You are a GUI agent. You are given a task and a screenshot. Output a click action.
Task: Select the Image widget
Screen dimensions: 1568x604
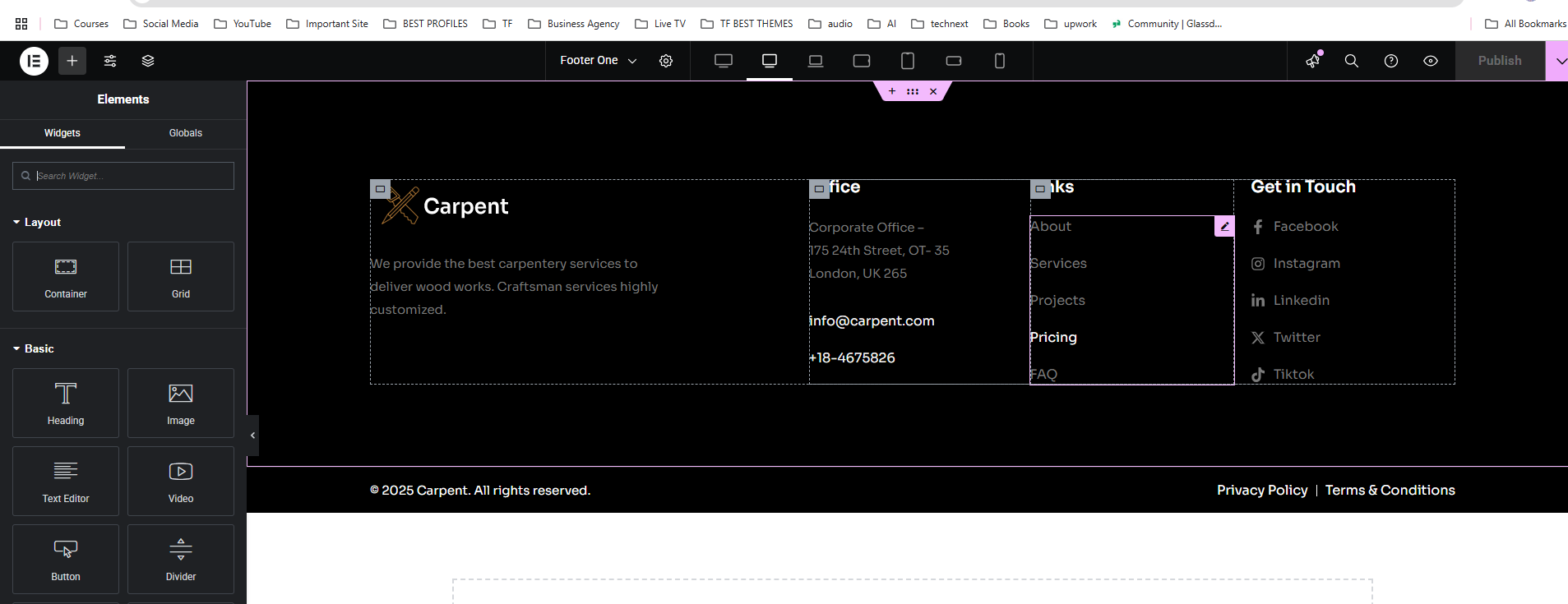pos(181,403)
